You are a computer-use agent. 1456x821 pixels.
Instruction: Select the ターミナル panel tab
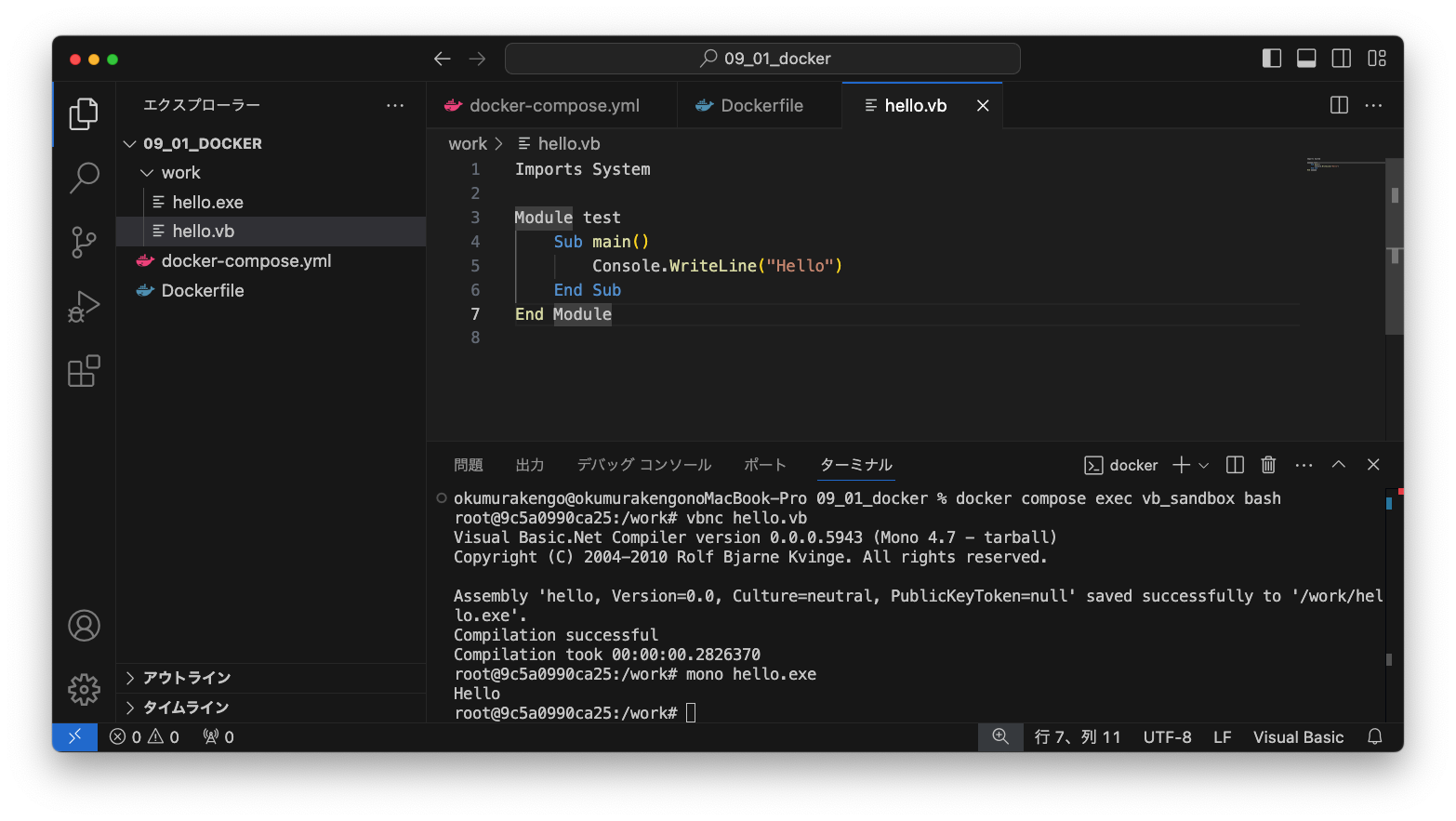pyautogui.click(x=856, y=465)
